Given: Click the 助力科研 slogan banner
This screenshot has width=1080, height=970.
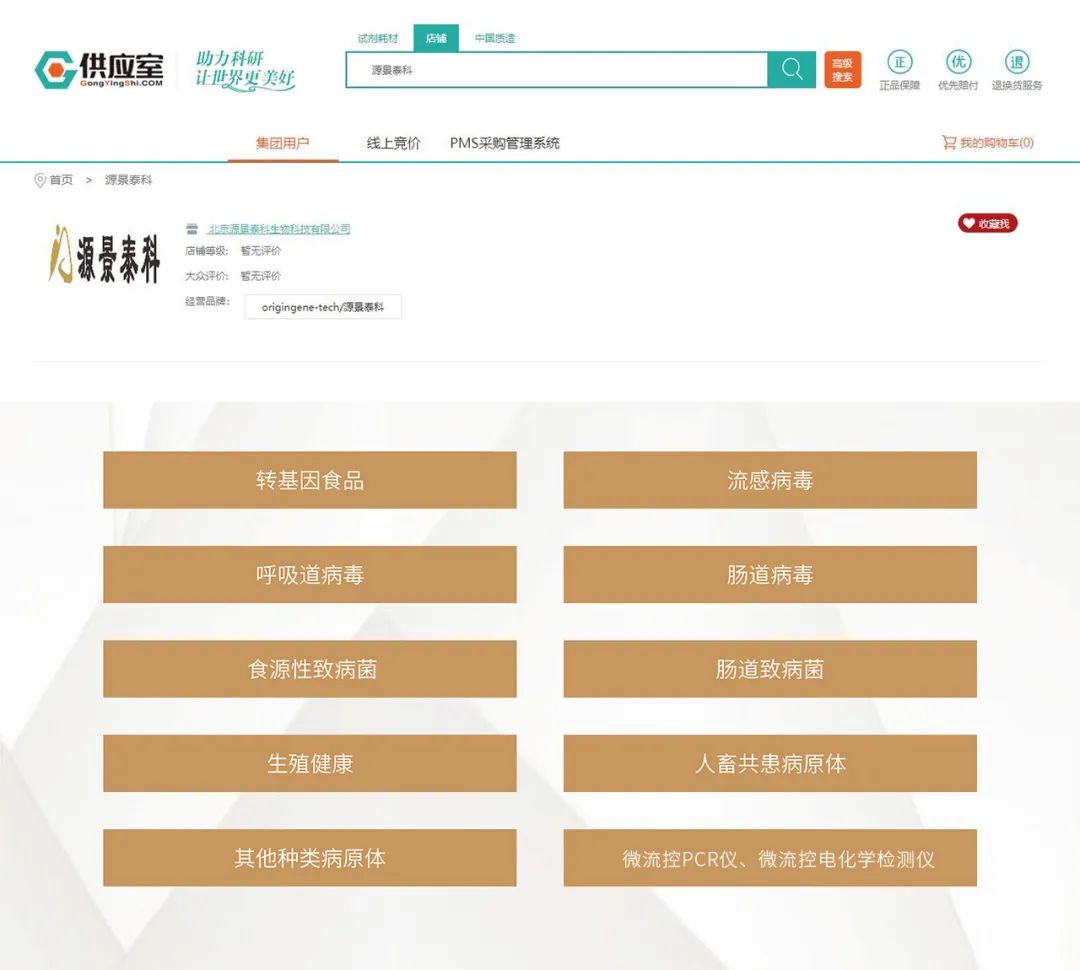Looking at the screenshot, I should [x=245, y=70].
